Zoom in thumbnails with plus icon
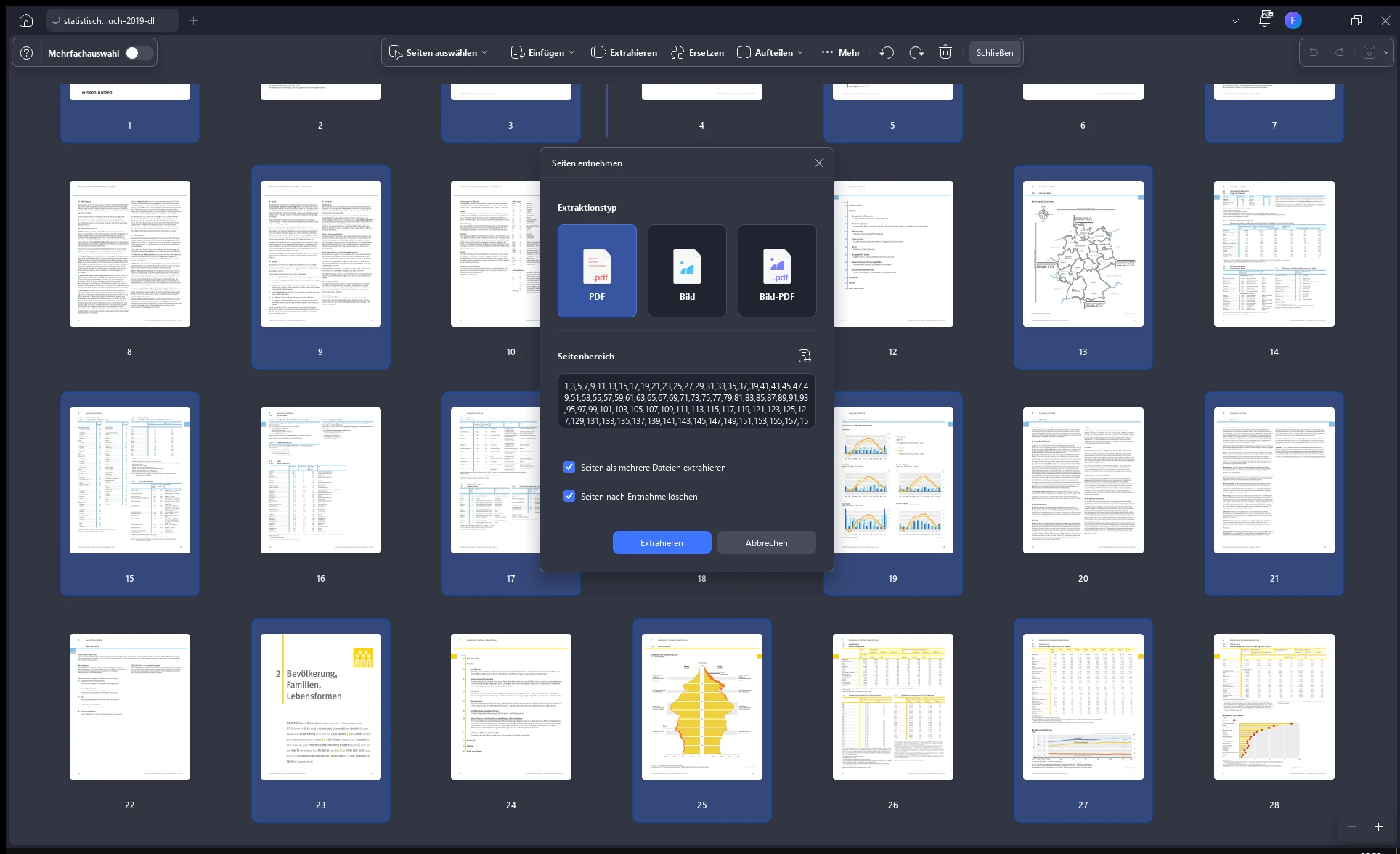The height and width of the screenshot is (854, 1400). [x=1378, y=826]
